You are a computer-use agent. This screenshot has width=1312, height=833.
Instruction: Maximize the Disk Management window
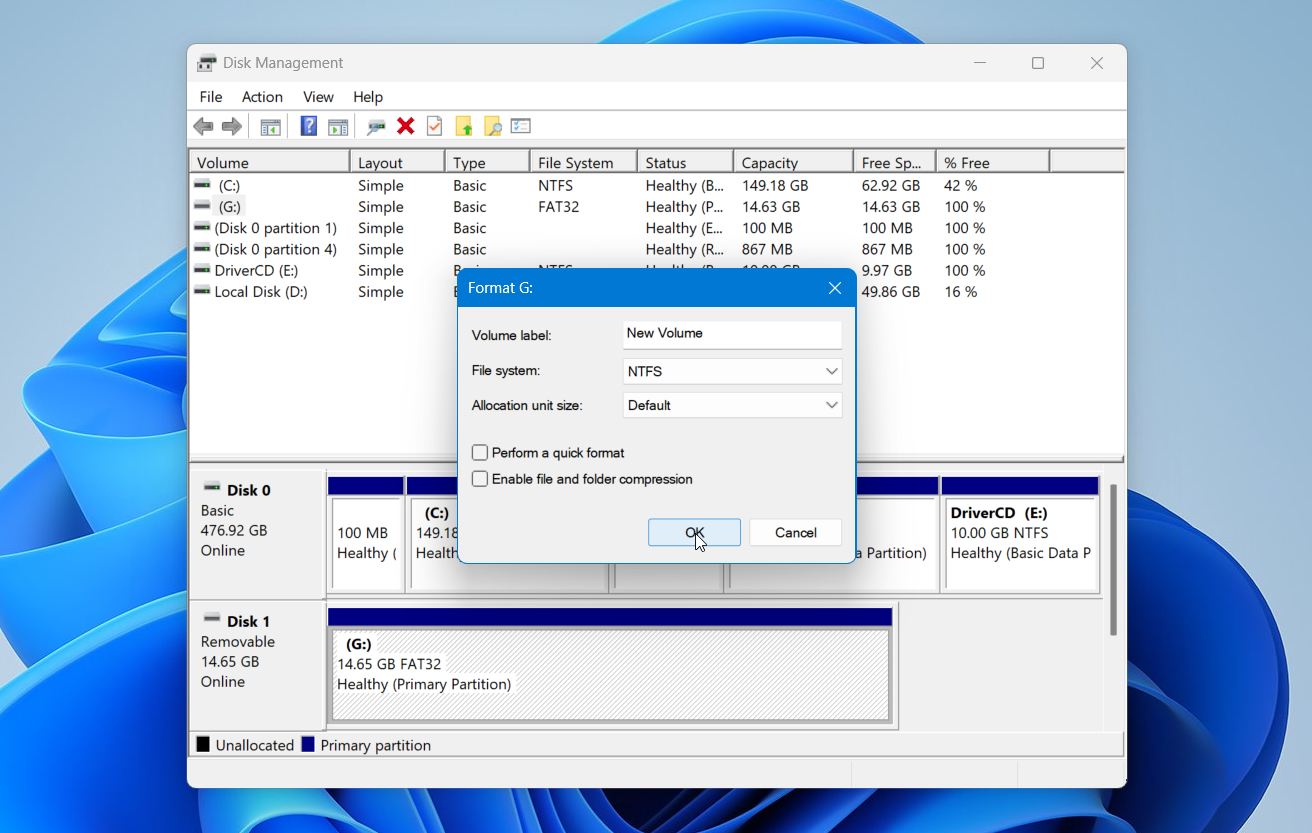pos(1038,63)
